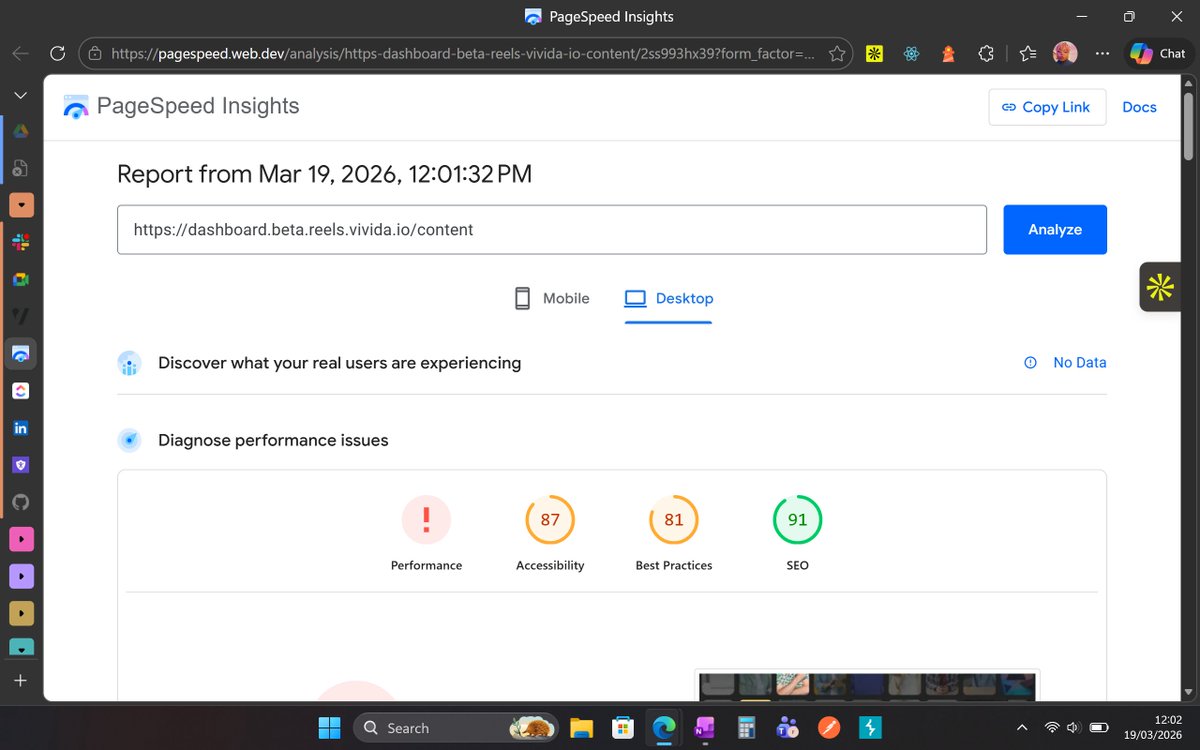Select the Desktop tab
Screen dimensions: 1200x750
tap(668, 298)
